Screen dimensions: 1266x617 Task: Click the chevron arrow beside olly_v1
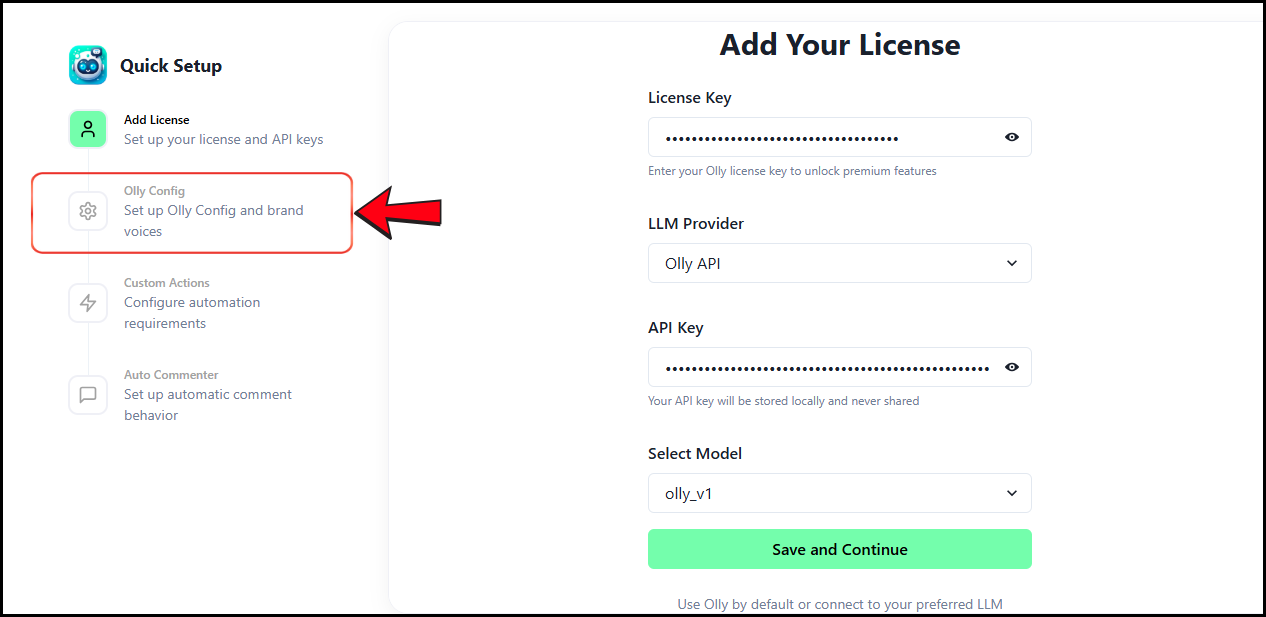click(1012, 493)
